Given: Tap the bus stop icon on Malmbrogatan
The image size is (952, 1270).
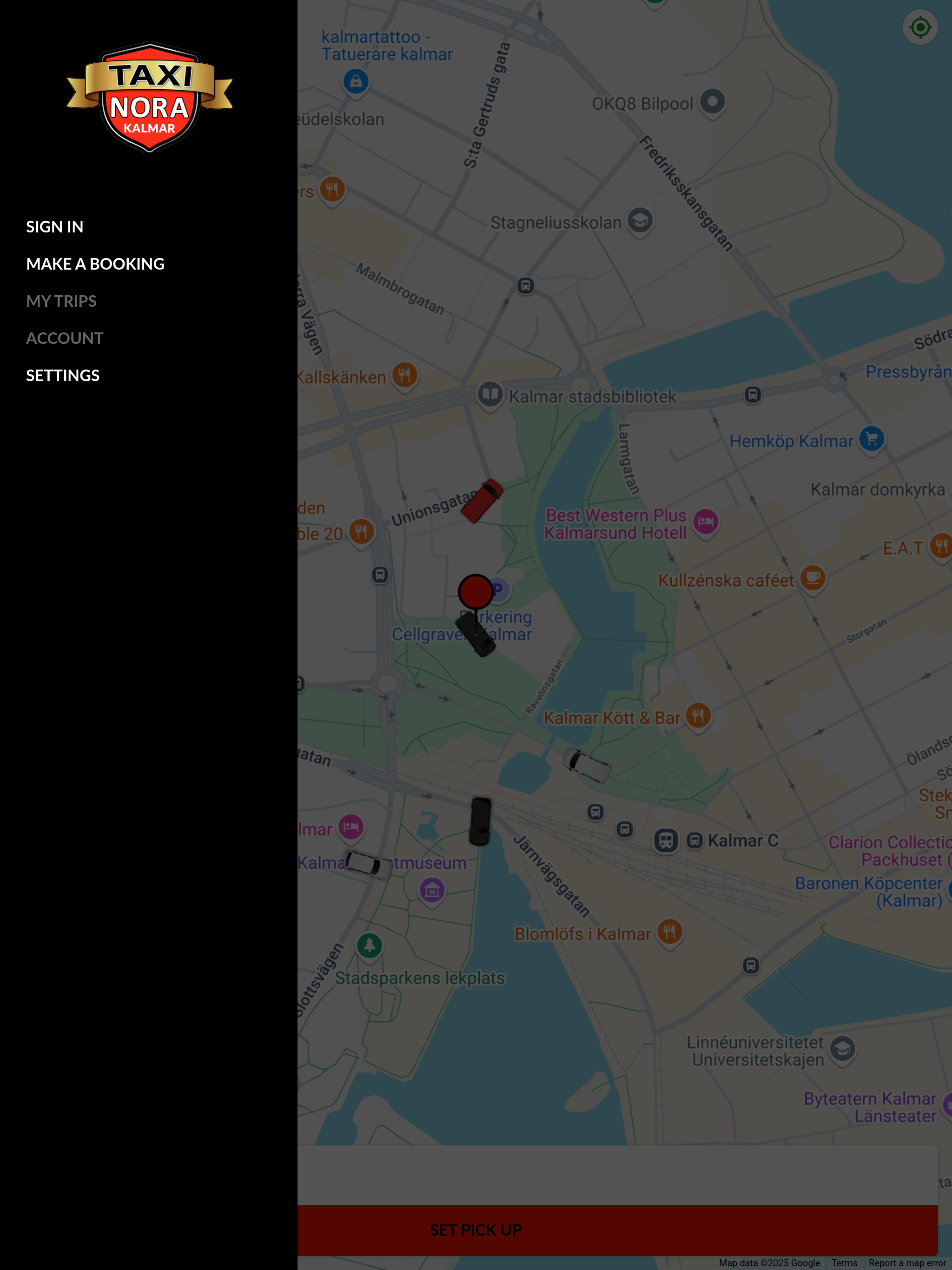Looking at the screenshot, I should coord(525,285).
